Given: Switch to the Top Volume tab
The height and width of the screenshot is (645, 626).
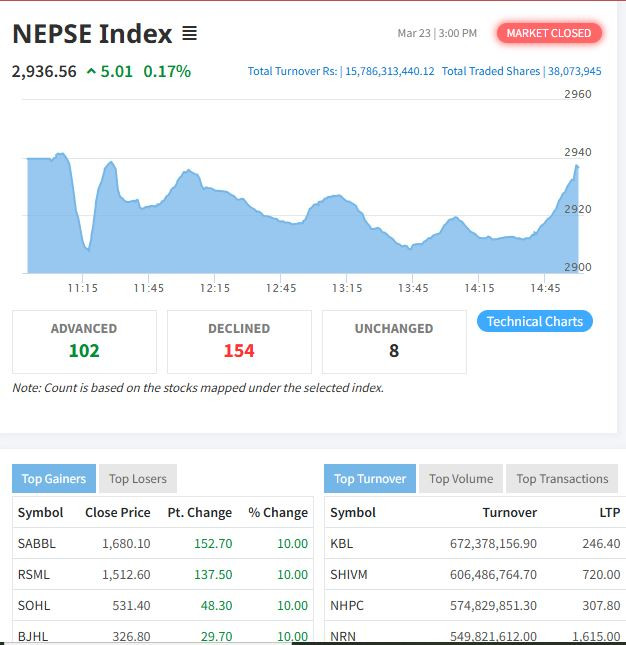Looking at the screenshot, I should click(x=461, y=479).
